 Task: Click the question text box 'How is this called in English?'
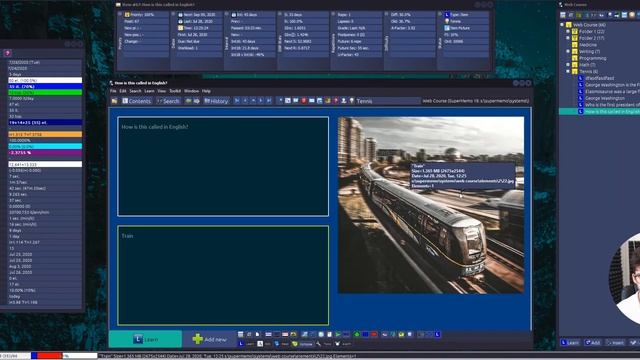coord(223,166)
